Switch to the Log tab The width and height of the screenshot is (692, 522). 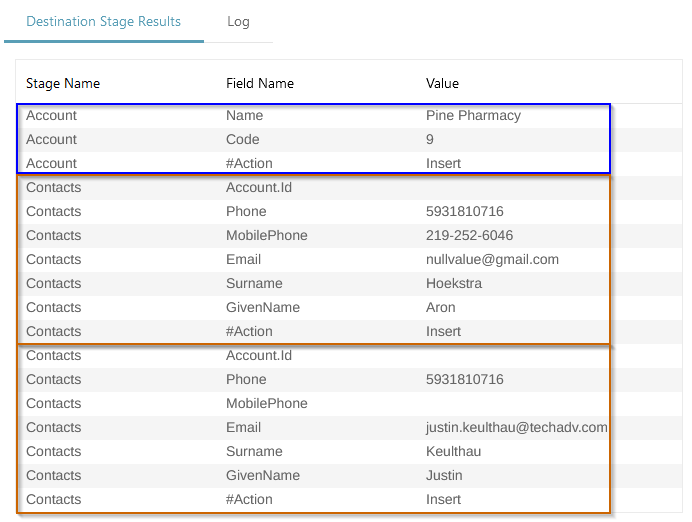(x=238, y=21)
